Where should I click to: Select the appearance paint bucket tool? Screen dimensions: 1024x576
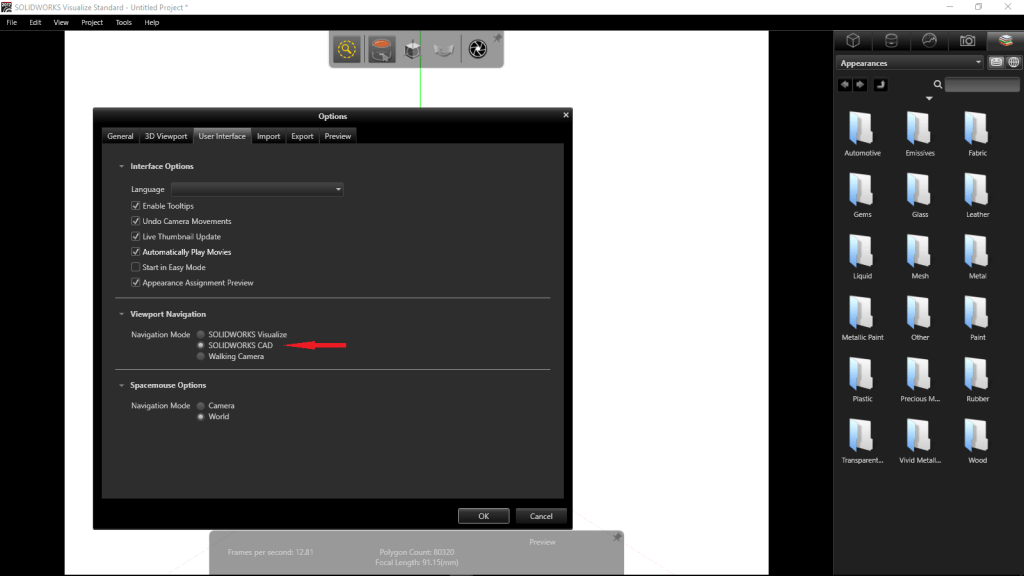pos(381,49)
